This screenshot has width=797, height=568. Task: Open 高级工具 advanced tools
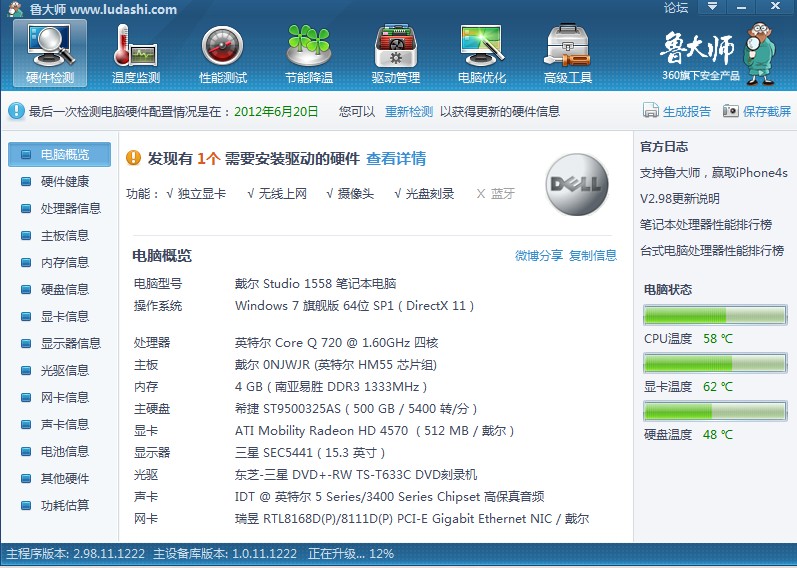[568, 54]
